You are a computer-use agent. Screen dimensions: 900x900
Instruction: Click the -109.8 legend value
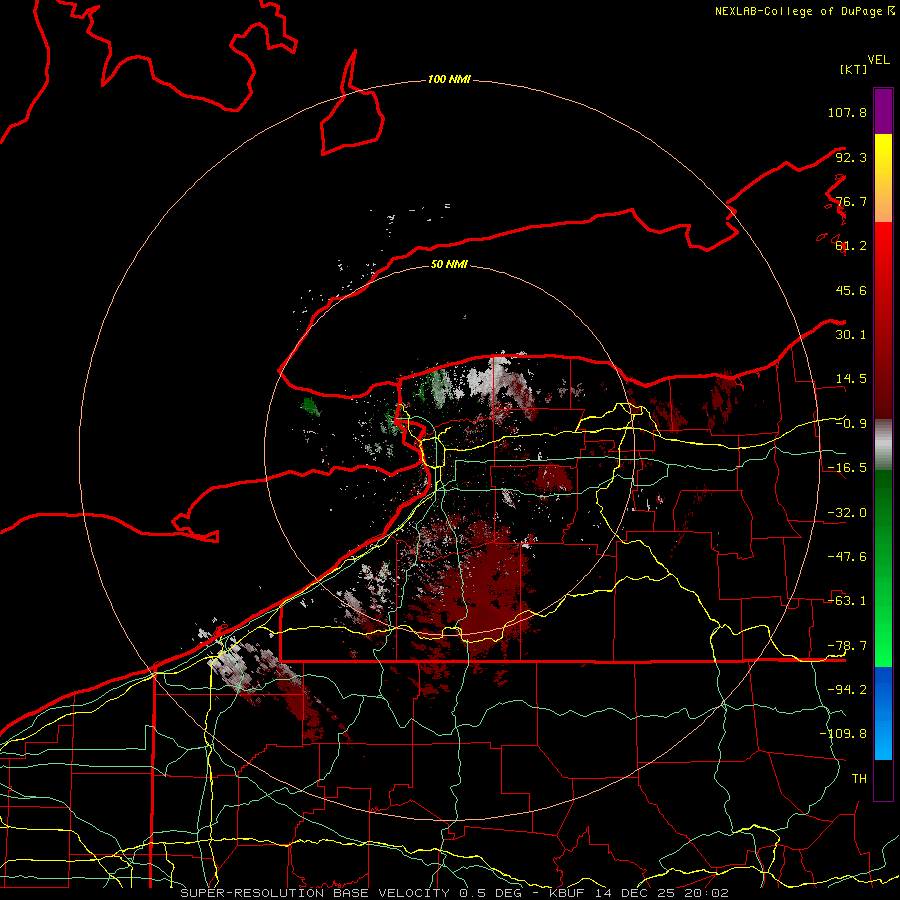(x=843, y=734)
